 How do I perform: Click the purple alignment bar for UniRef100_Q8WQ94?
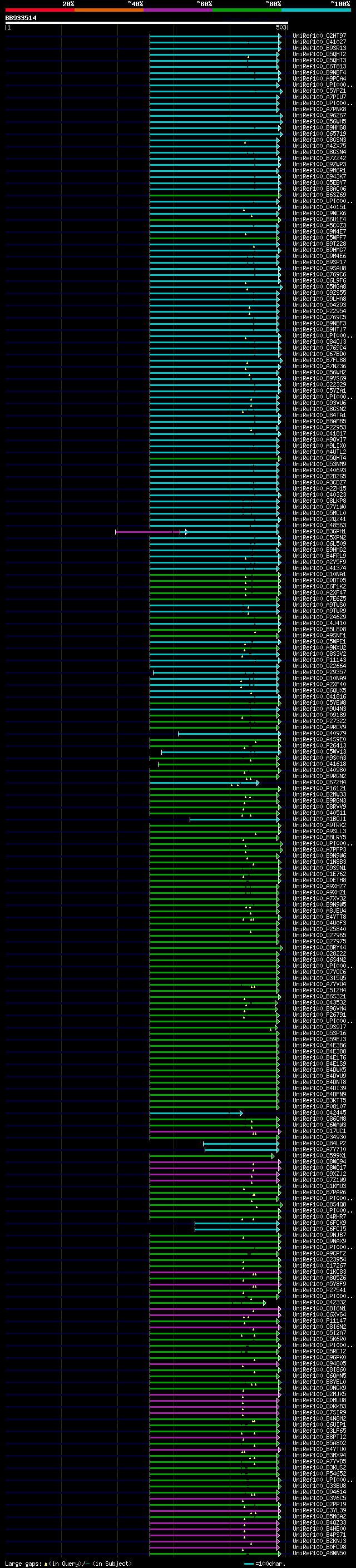(x=215, y=1162)
